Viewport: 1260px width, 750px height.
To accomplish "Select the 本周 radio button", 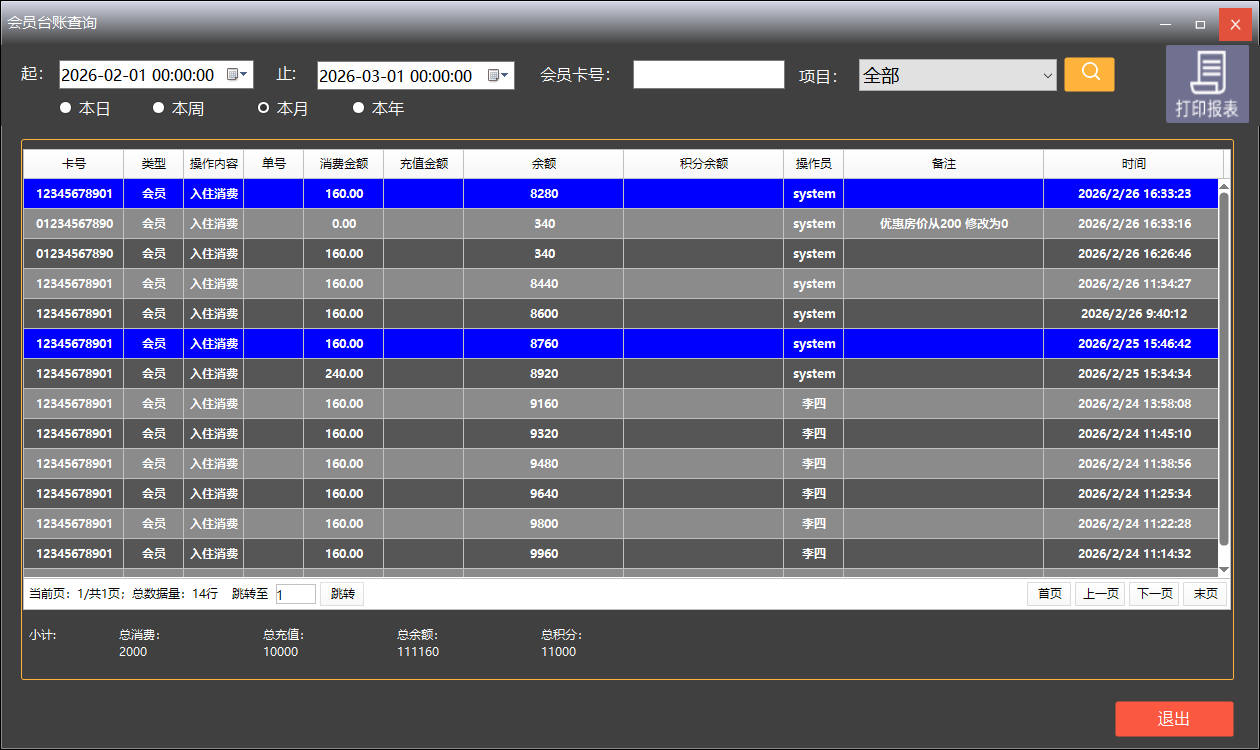I will coord(159,108).
